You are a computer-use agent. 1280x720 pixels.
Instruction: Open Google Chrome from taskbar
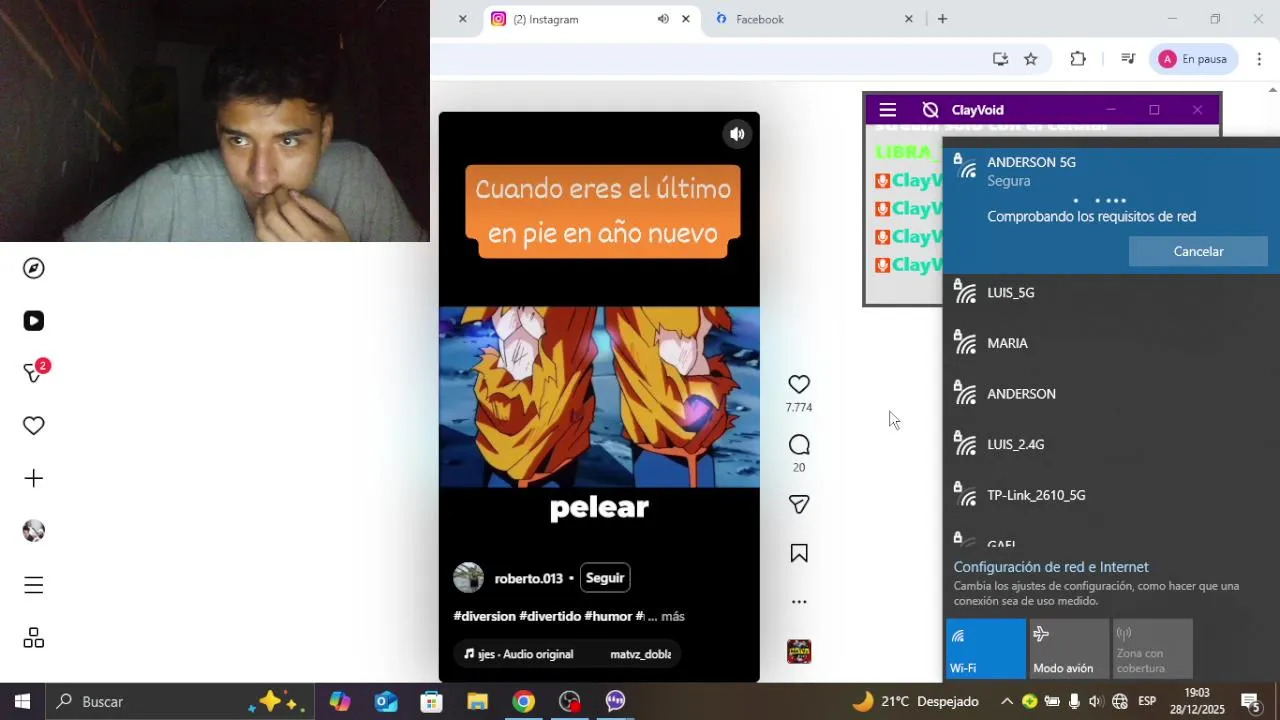pos(524,702)
